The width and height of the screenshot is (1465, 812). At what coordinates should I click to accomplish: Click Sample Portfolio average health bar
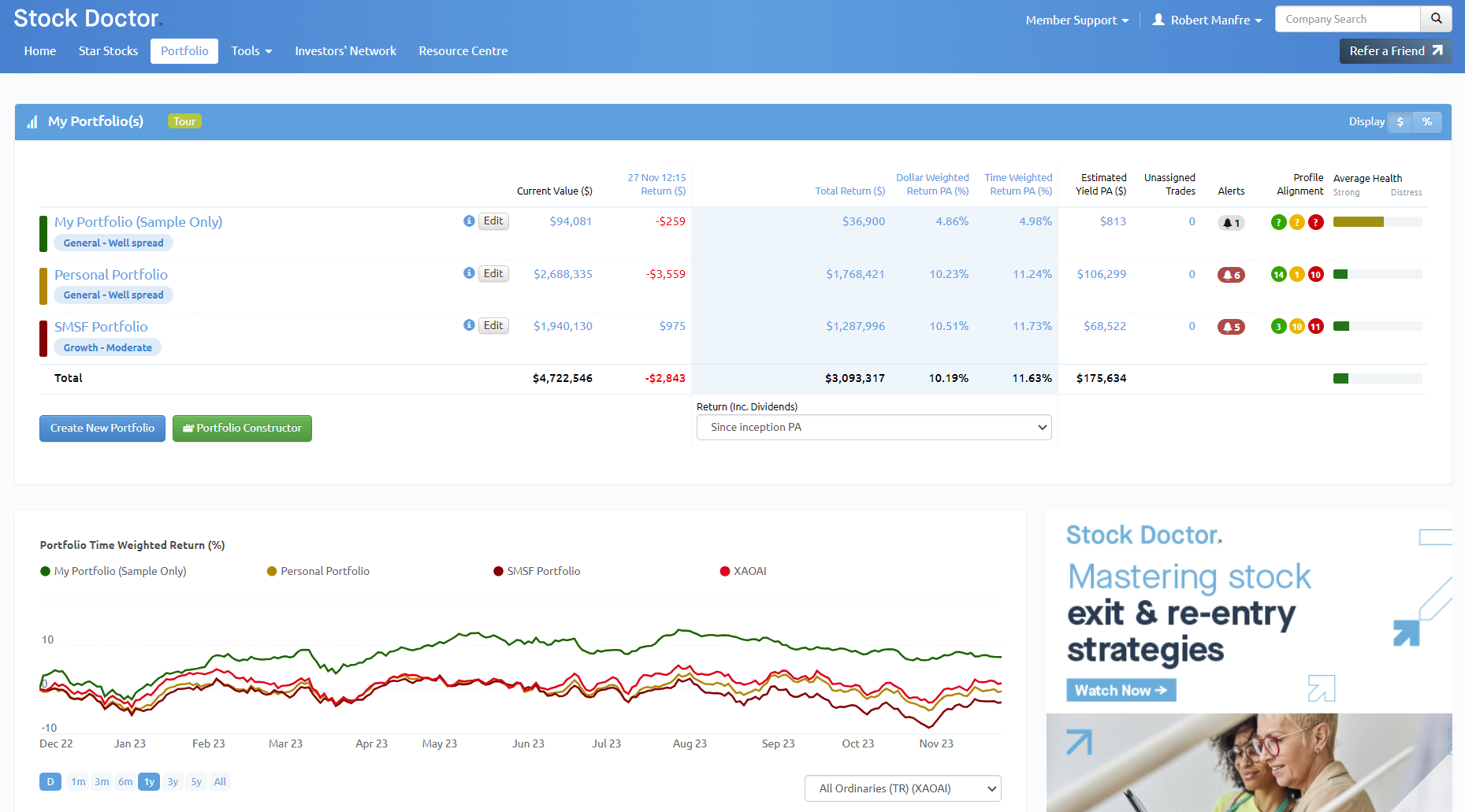(1378, 222)
